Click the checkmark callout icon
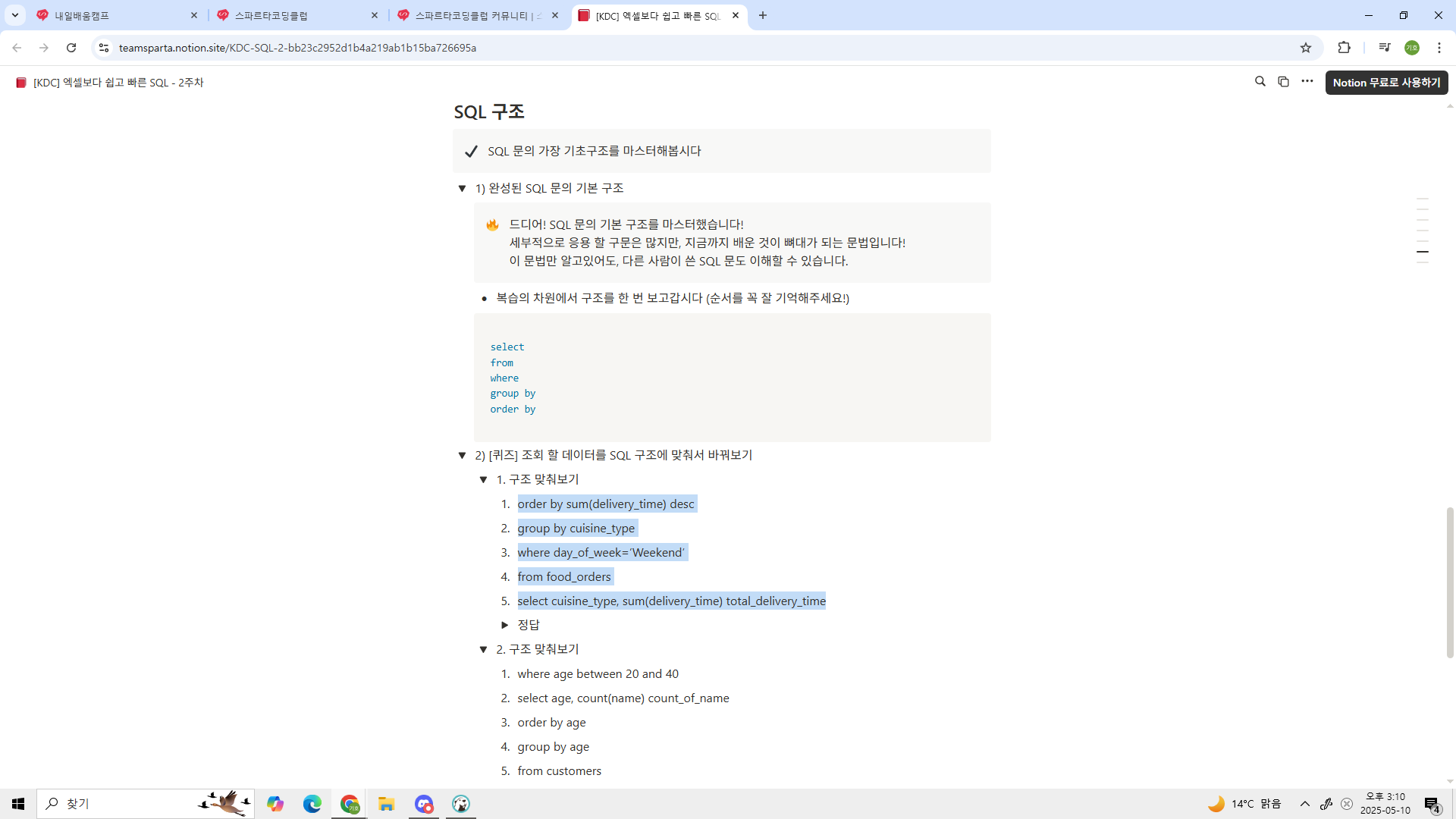 (471, 151)
